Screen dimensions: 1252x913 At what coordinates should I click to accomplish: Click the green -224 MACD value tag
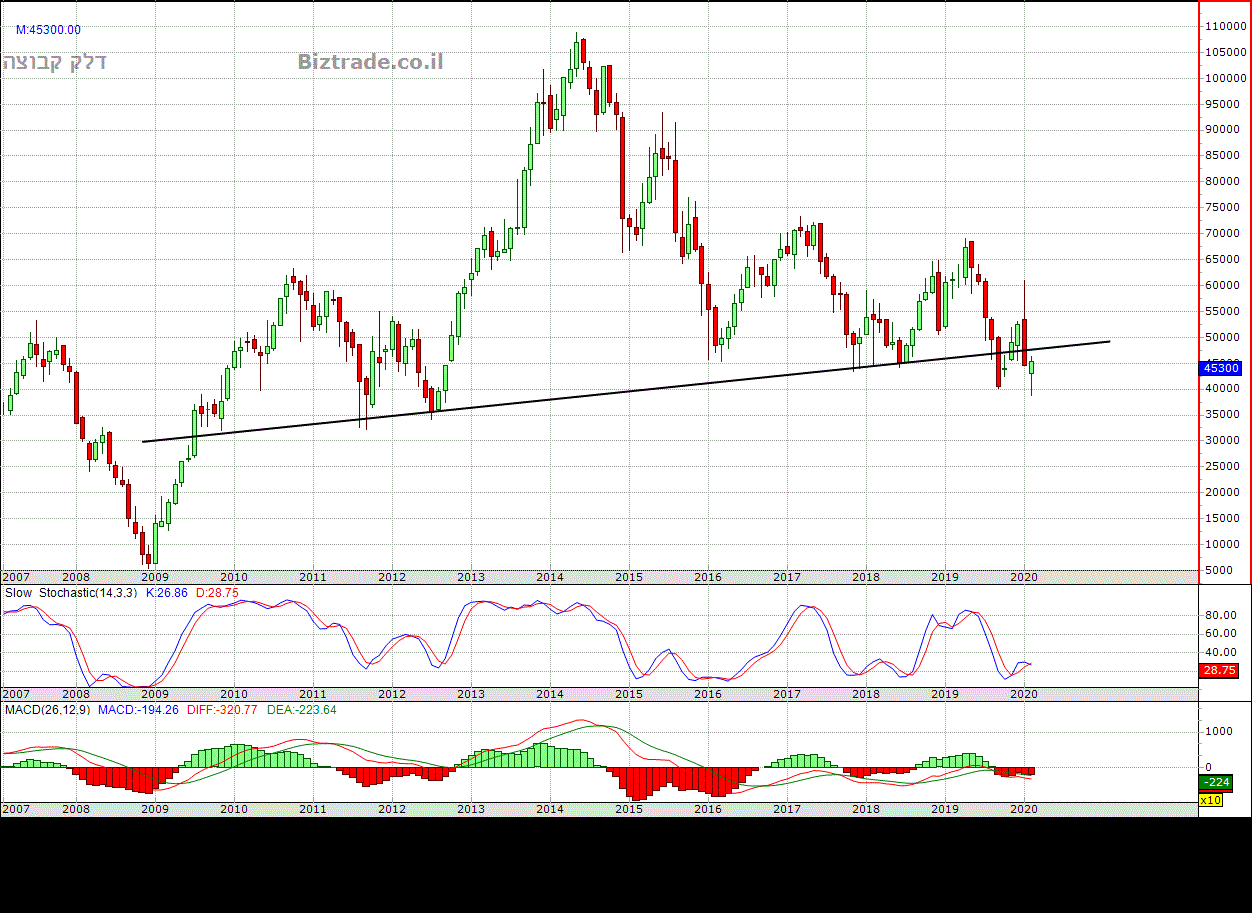(x=1216, y=782)
